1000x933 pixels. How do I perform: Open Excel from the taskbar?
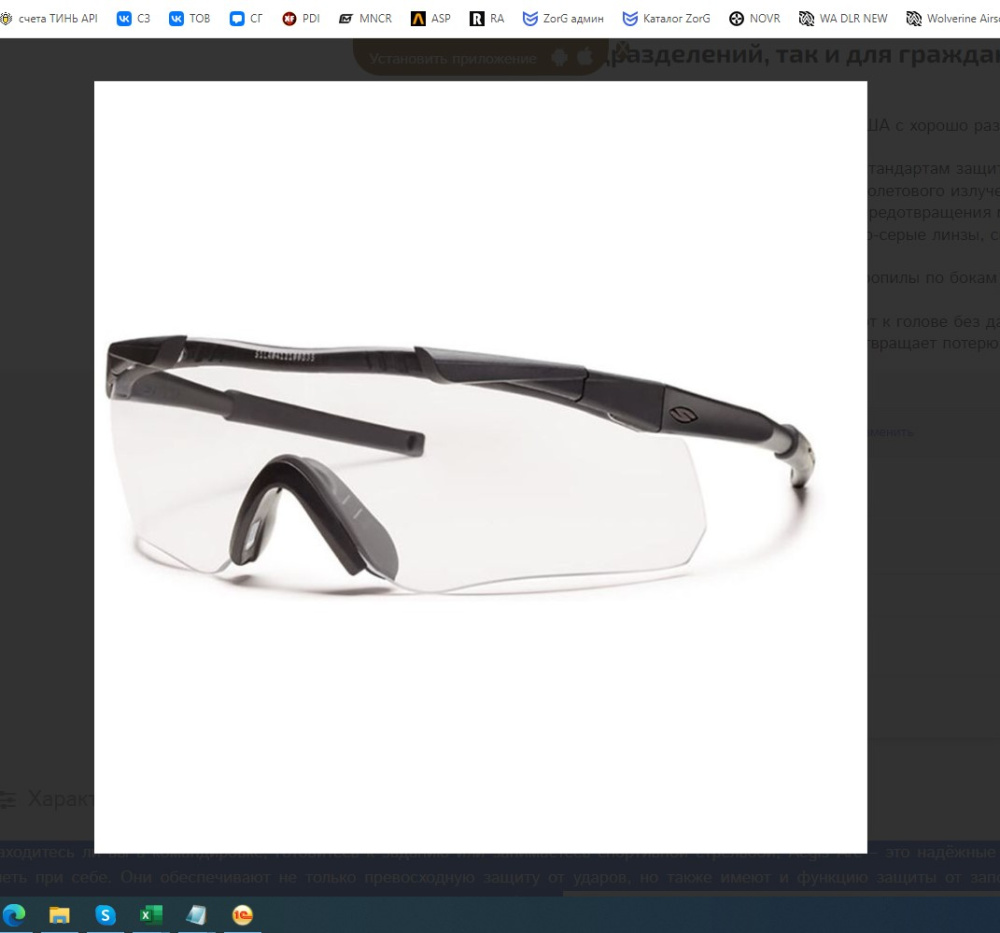[151, 915]
